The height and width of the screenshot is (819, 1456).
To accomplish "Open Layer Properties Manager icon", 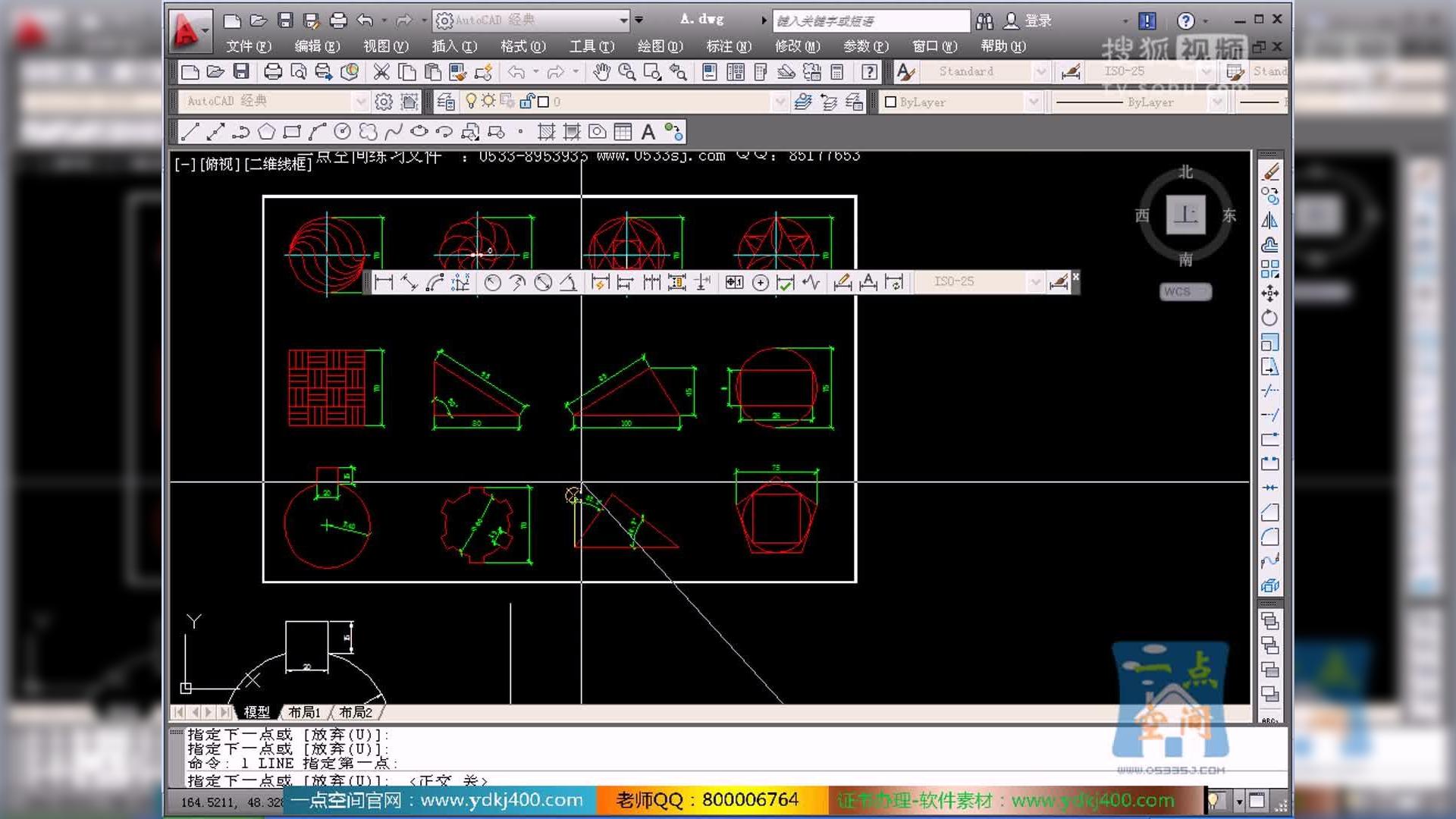I will pyautogui.click(x=446, y=102).
